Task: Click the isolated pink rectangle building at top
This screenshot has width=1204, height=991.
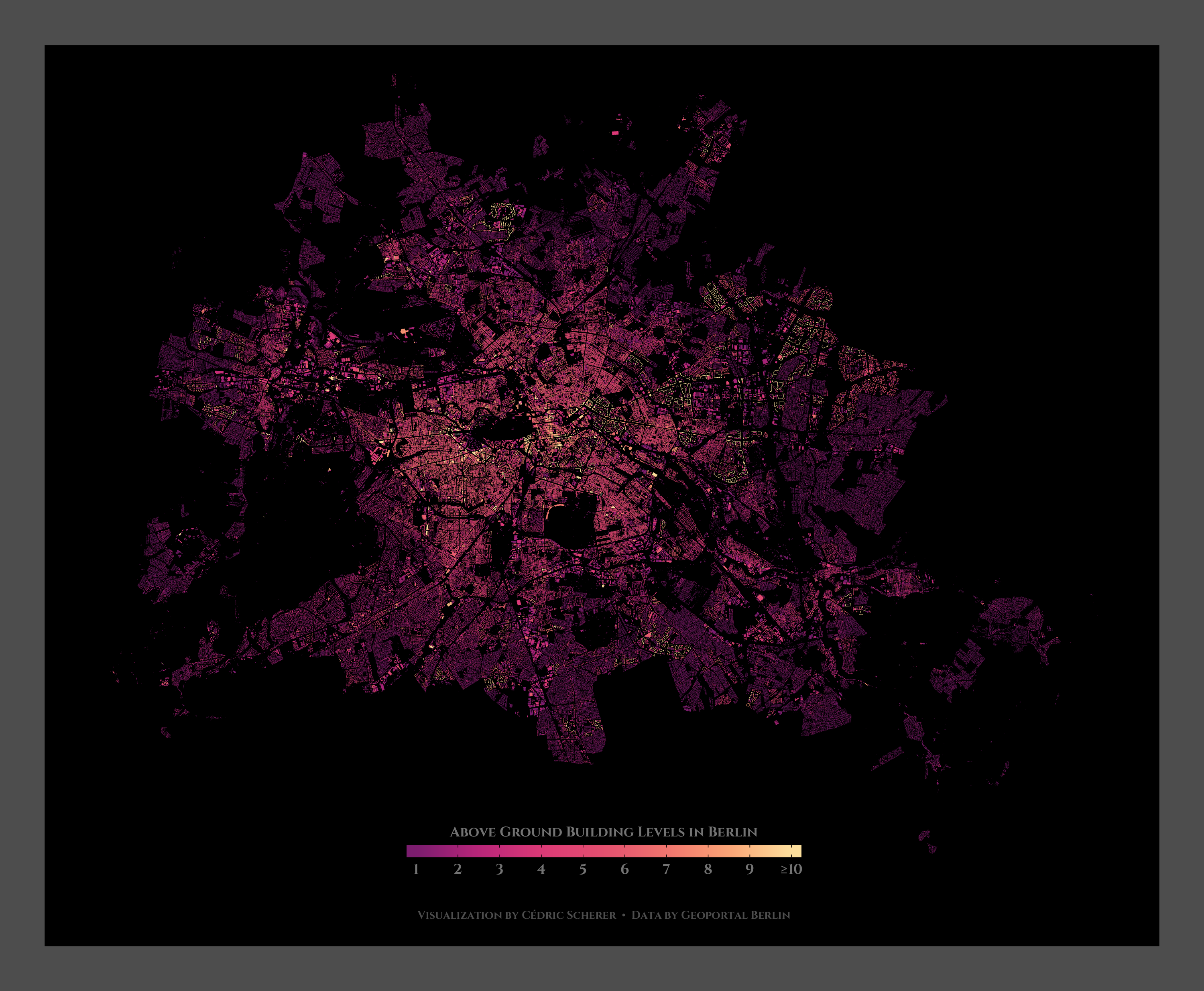Action: point(615,133)
